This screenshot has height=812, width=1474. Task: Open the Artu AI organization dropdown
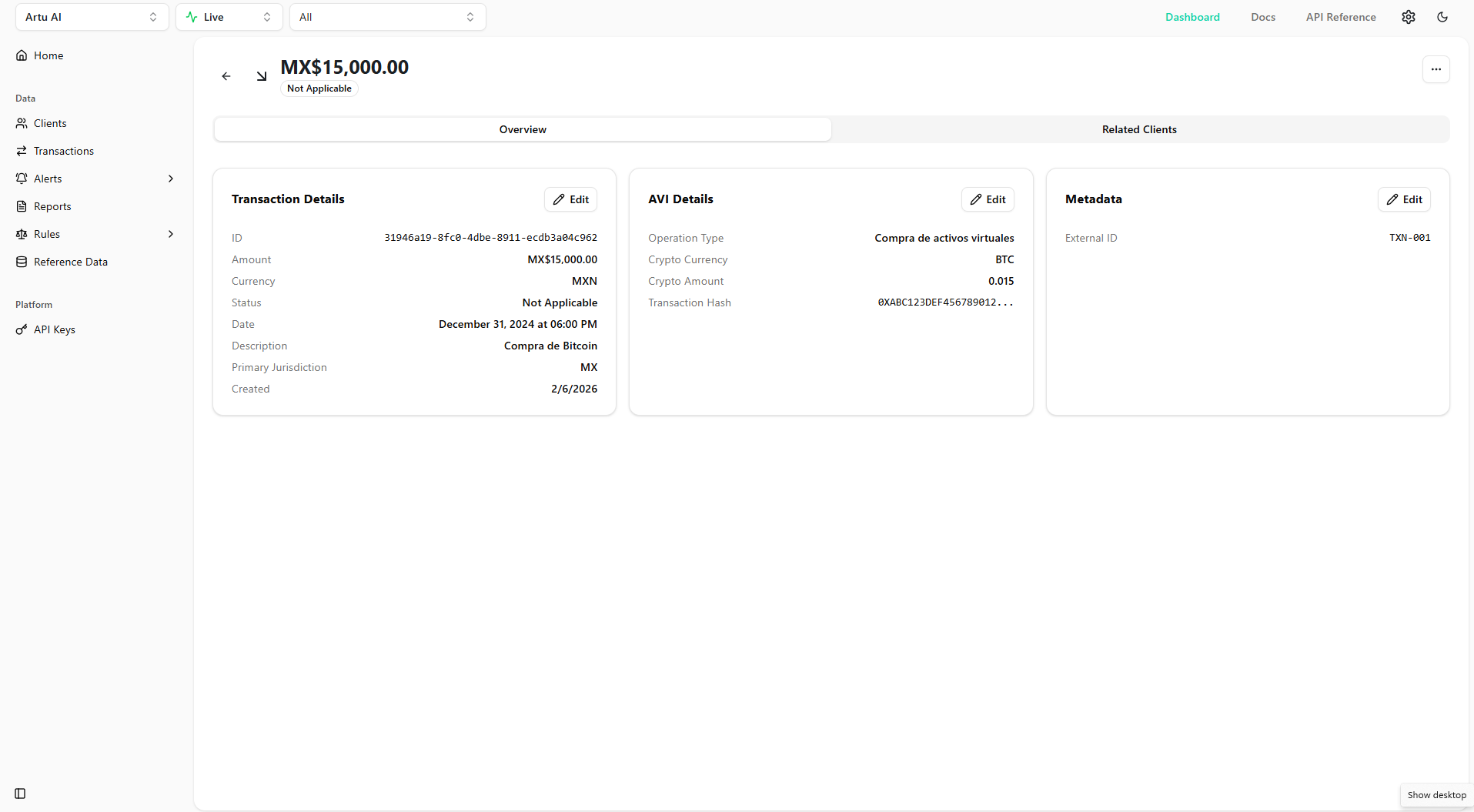click(x=92, y=17)
